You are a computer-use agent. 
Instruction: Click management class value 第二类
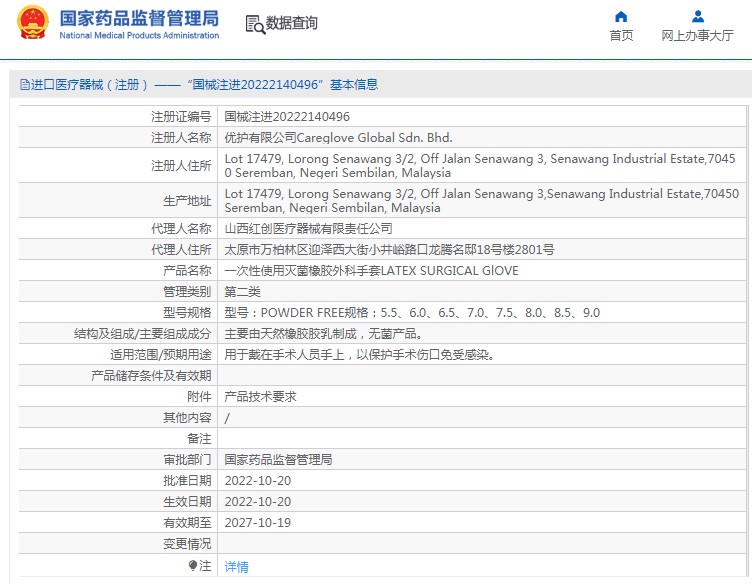click(x=243, y=292)
